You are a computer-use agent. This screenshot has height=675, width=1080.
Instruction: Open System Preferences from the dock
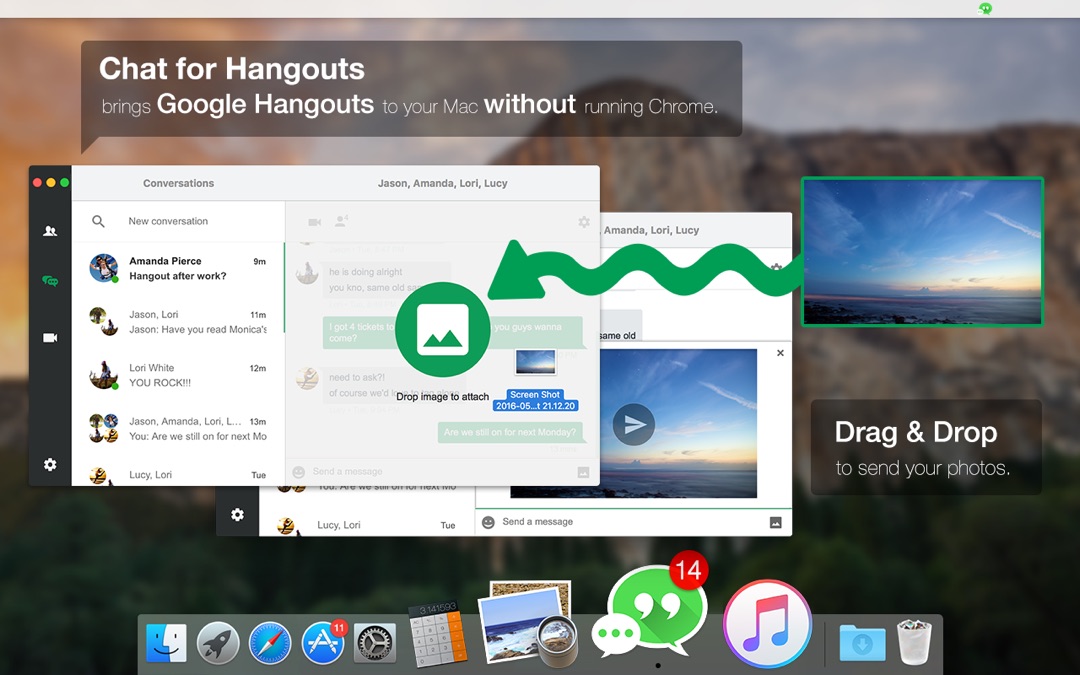(375, 643)
